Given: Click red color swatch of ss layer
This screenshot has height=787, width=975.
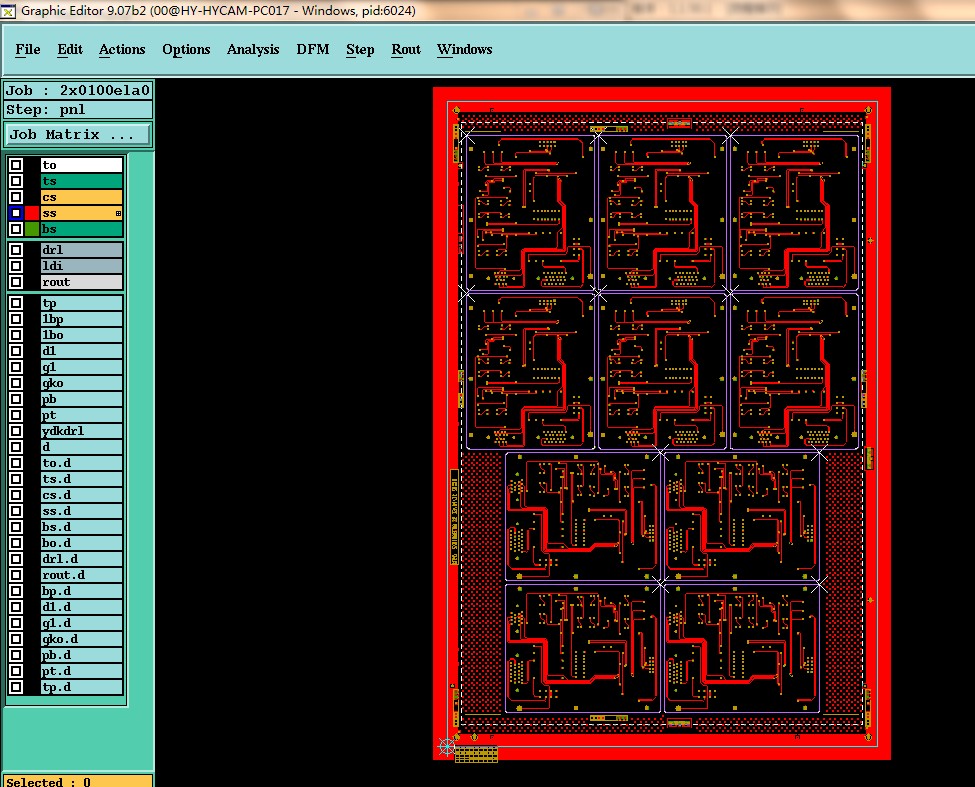Looking at the screenshot, I should coord(32,213).
